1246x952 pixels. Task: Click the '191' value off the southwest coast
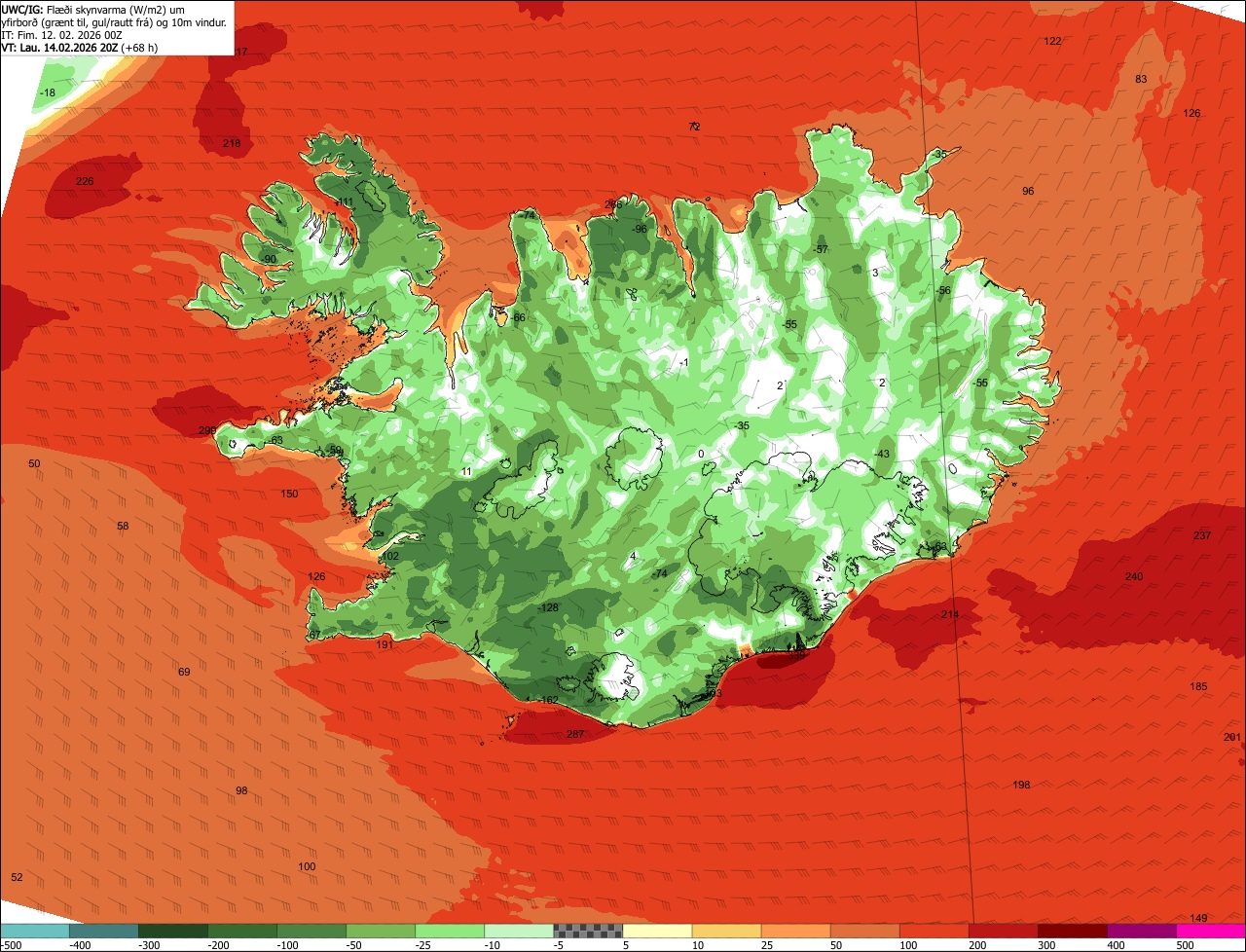[385, 644]
